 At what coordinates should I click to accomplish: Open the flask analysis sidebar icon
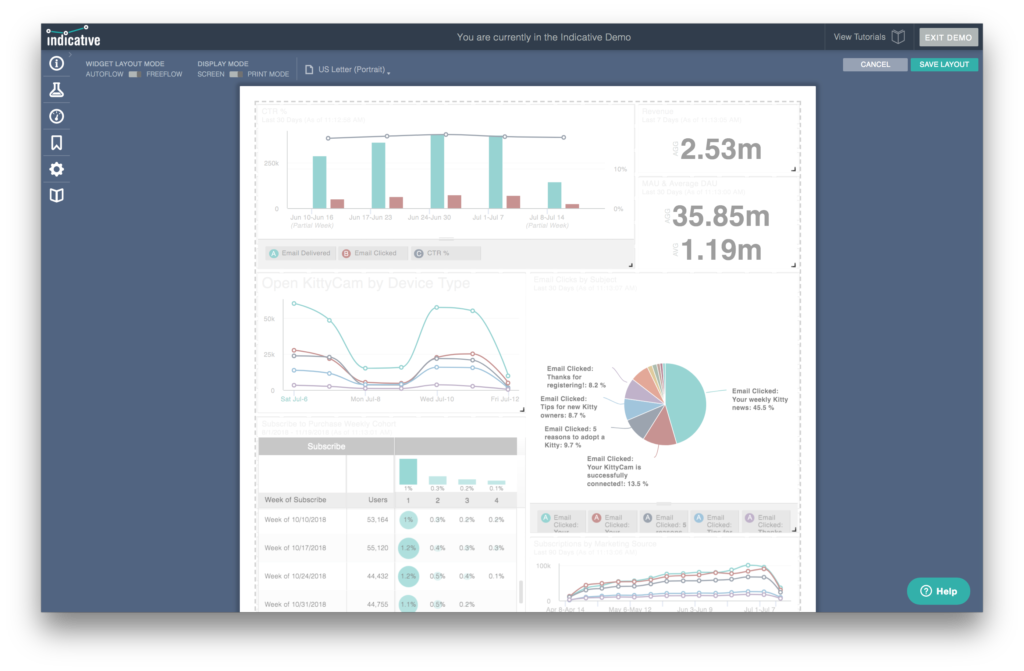(57, 90)
